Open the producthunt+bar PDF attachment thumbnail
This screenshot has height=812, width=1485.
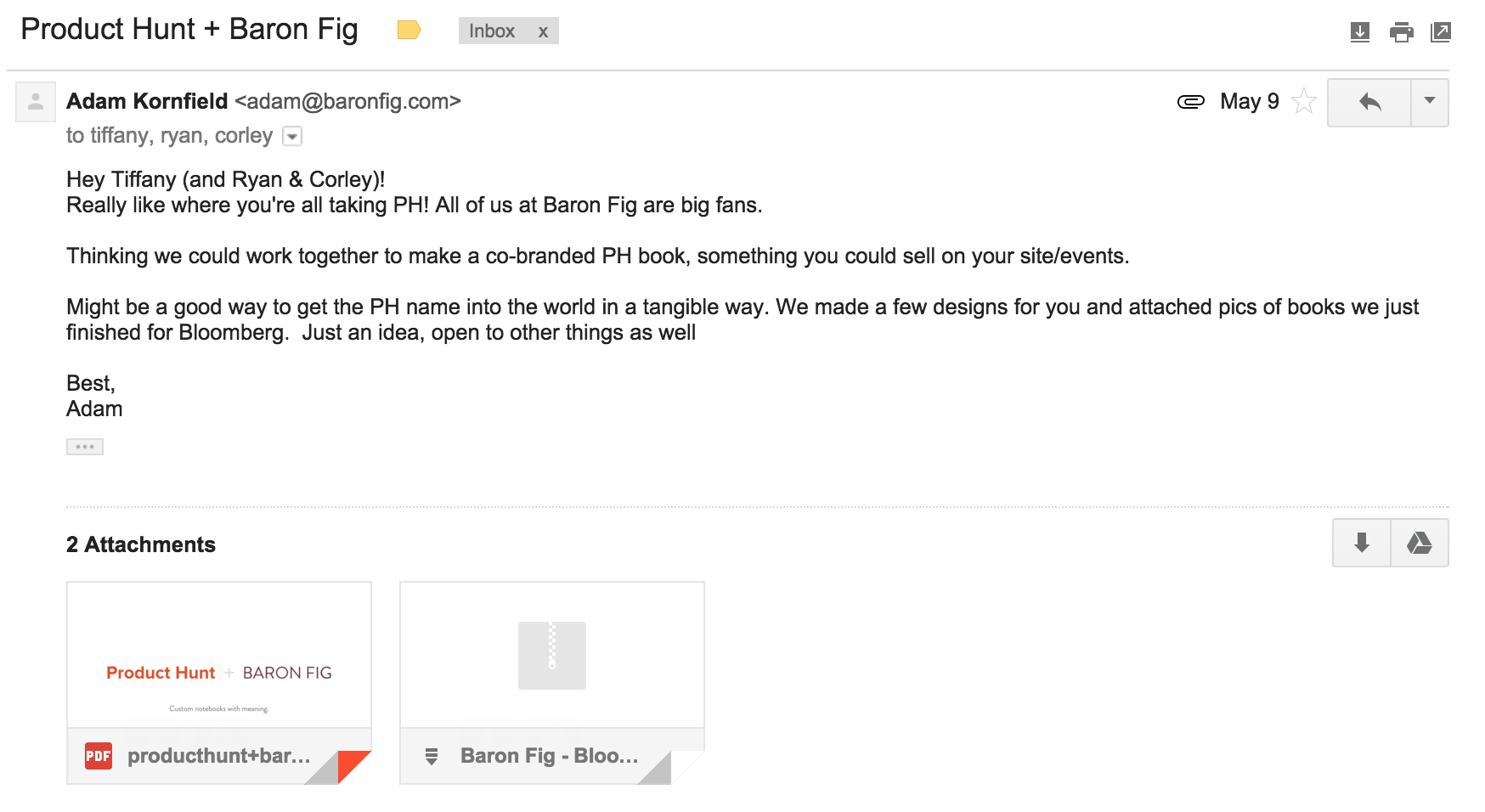point(219,655)
